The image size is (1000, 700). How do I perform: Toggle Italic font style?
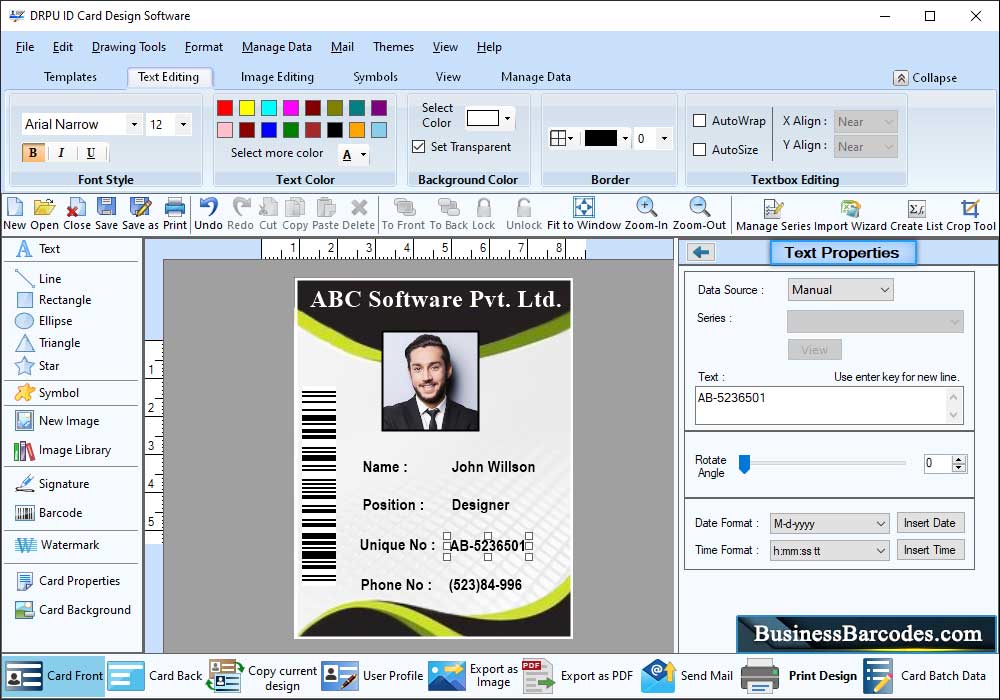[61, 153]
